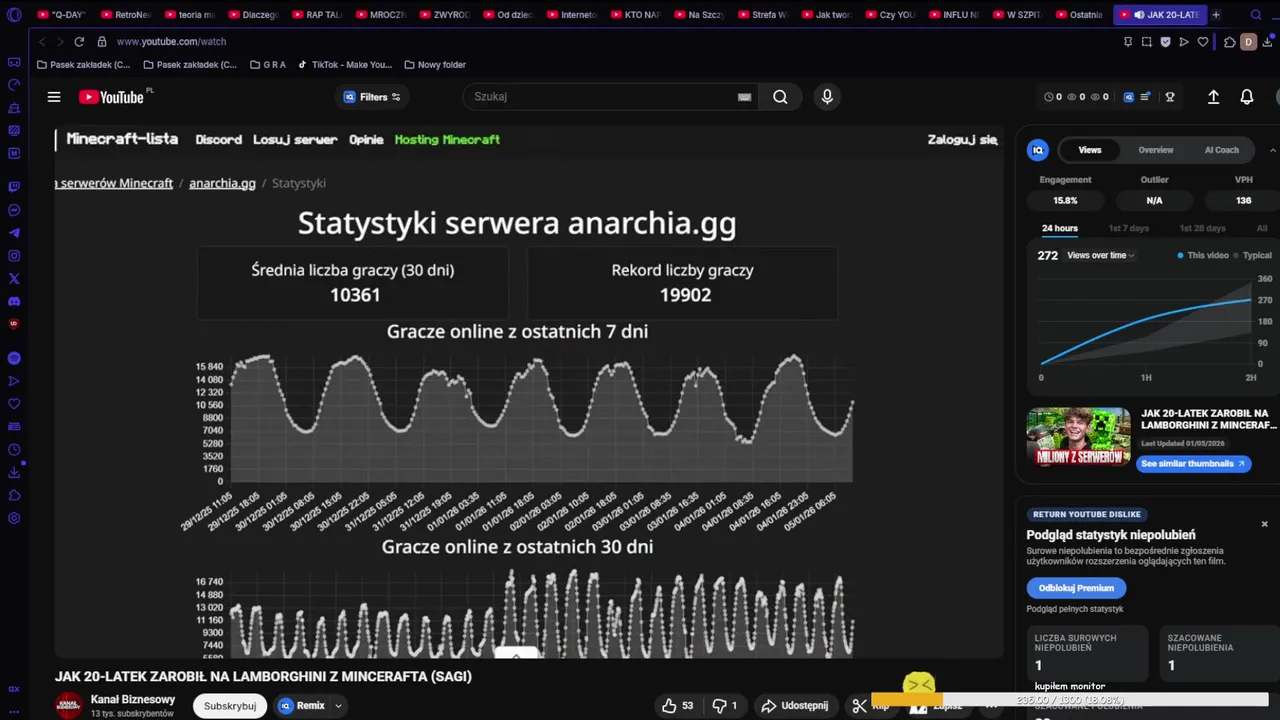
Task: Open the G R A bookmarks folder
Action: [267, 65]
